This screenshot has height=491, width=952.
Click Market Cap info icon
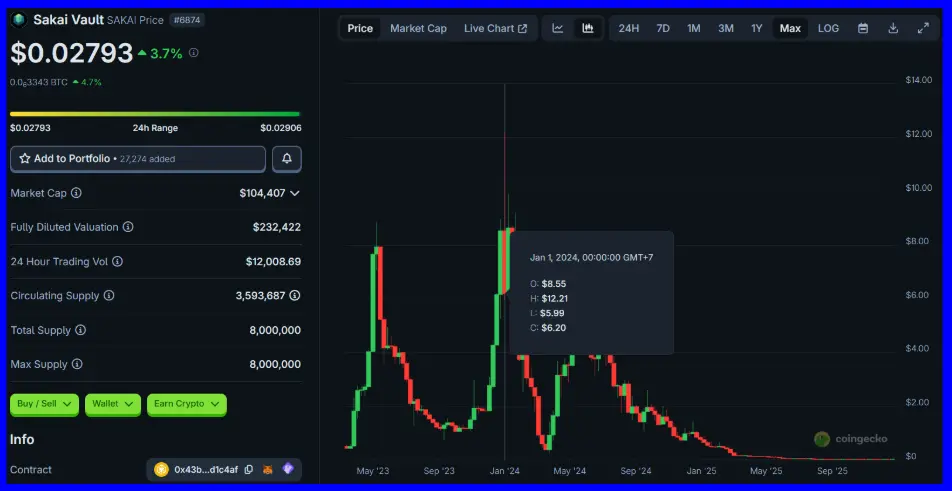76,193
